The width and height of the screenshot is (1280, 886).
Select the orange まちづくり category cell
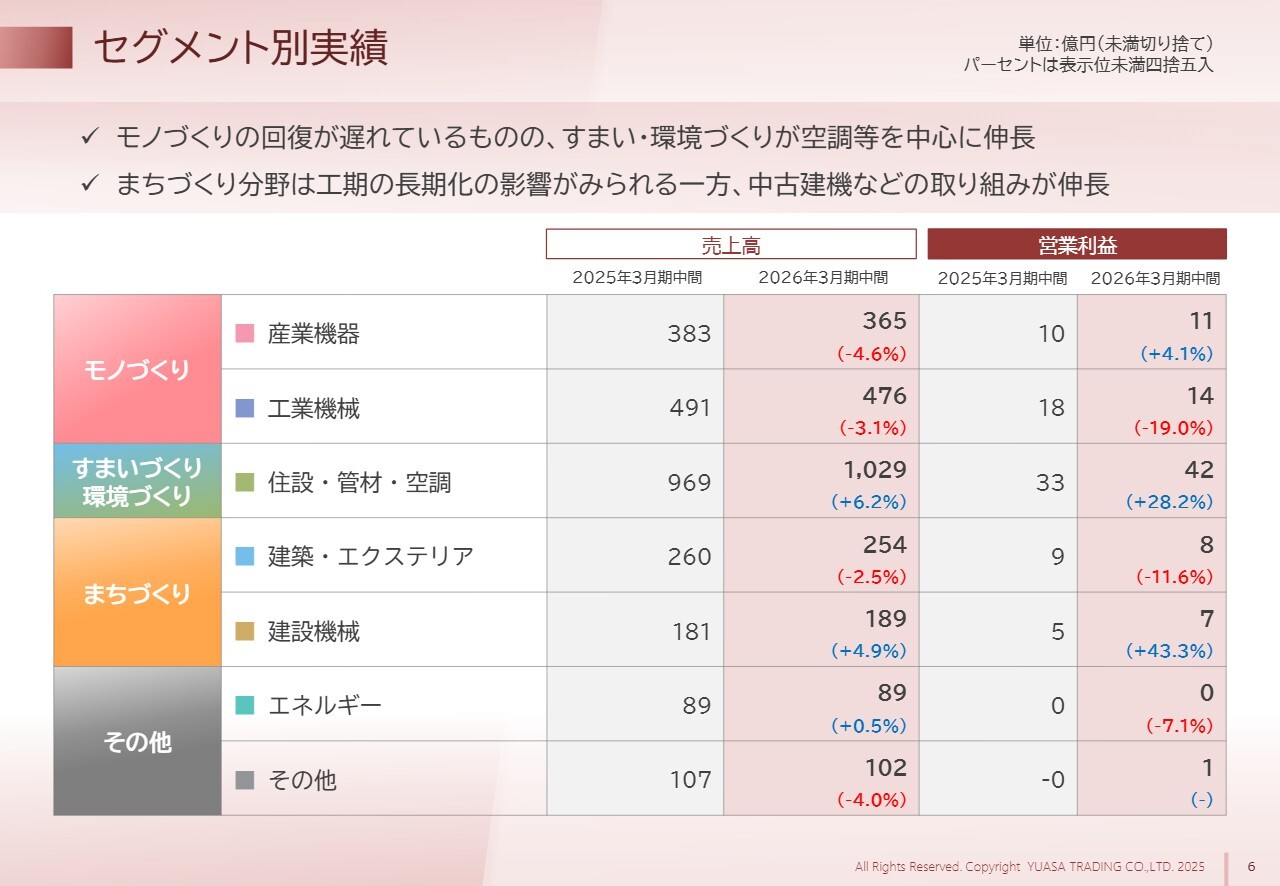pos(137,593)
